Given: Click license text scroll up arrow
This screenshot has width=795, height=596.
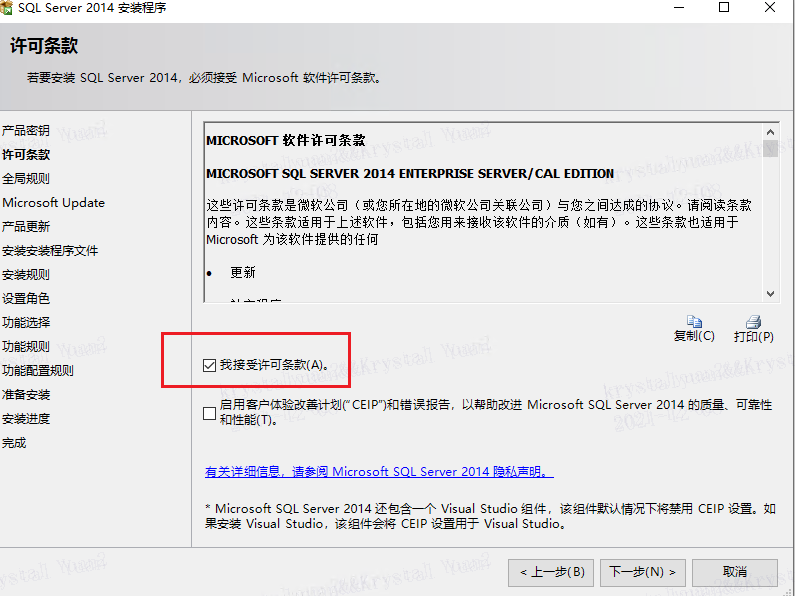Looking at the screenshot, I should tap(770, 132).
